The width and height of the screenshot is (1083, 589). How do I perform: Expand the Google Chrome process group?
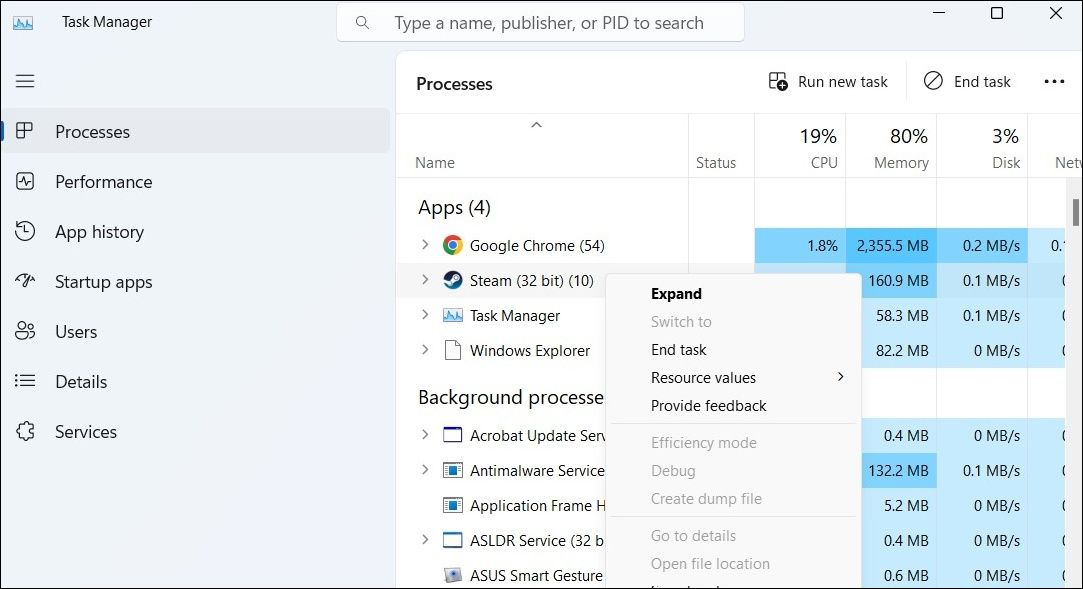click(x=424, y=245)
